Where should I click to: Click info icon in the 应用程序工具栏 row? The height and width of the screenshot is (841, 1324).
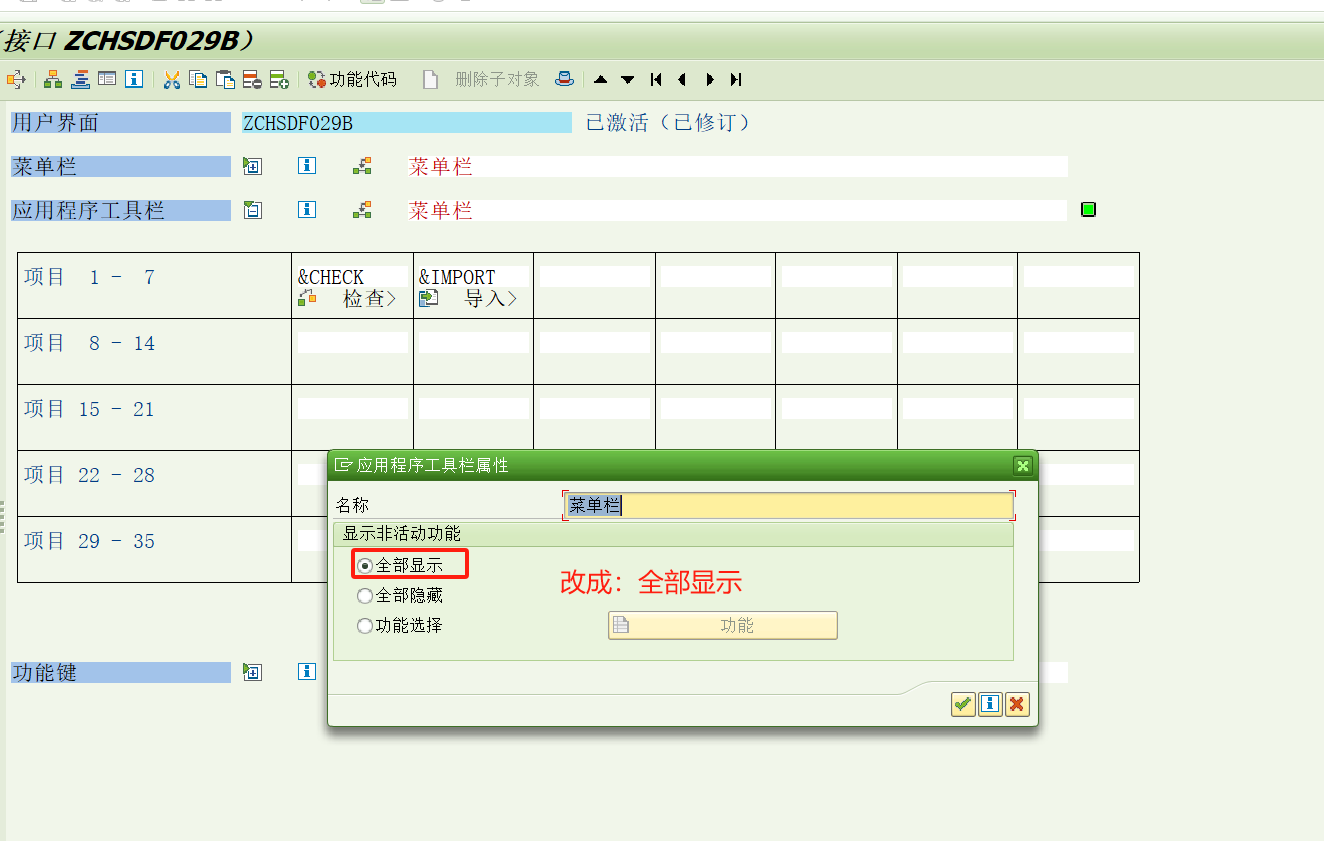(308, 210)
